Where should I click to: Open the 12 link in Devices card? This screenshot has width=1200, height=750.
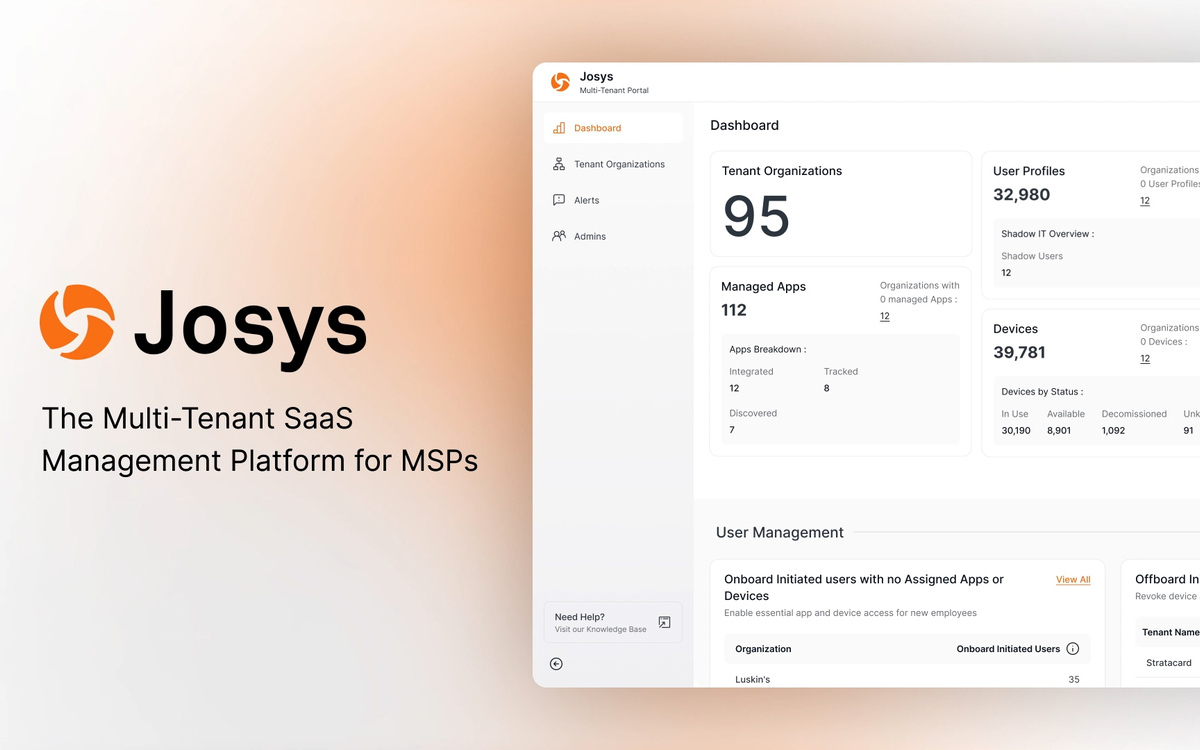[x=1145, y=359]
